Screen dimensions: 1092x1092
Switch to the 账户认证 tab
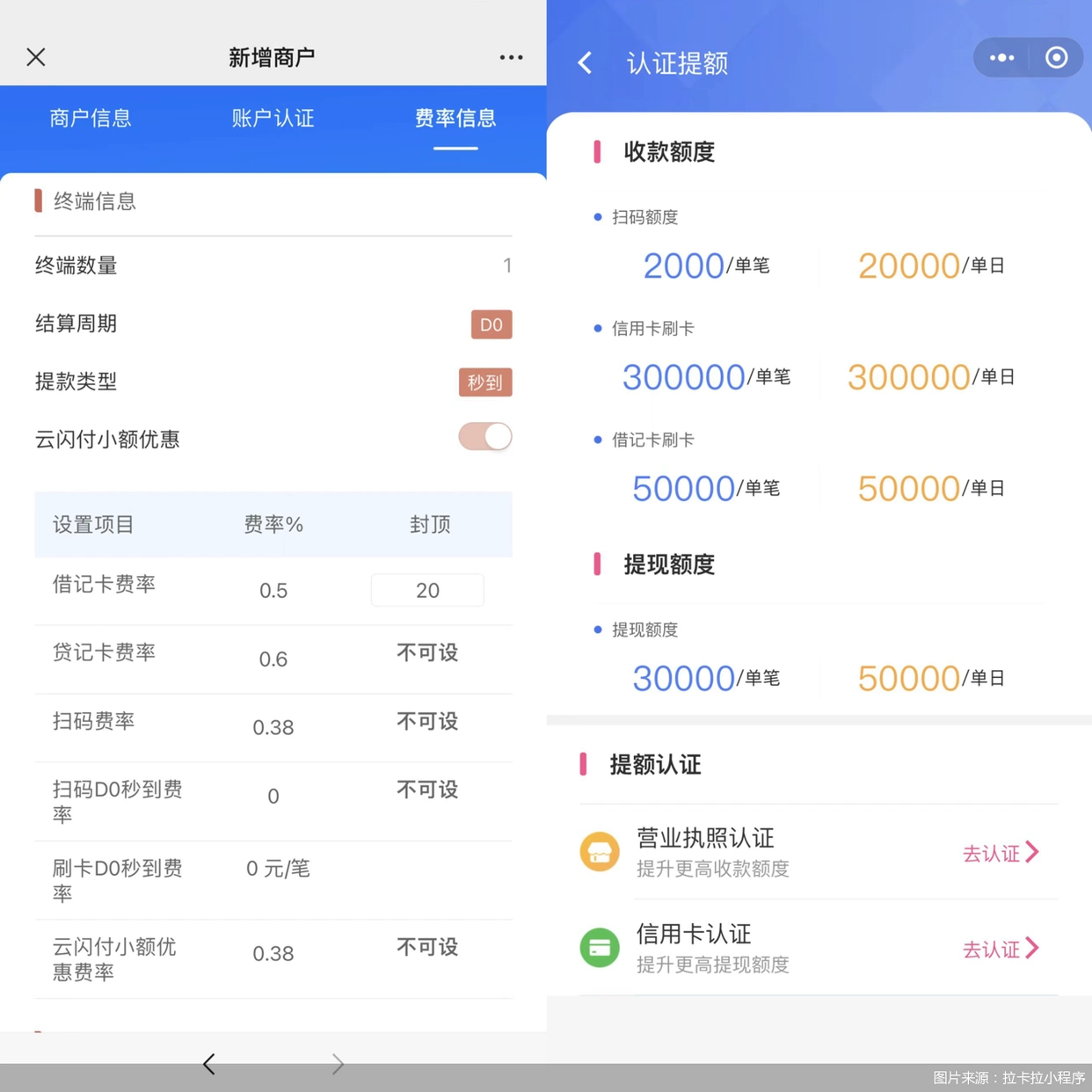[273, 119]
